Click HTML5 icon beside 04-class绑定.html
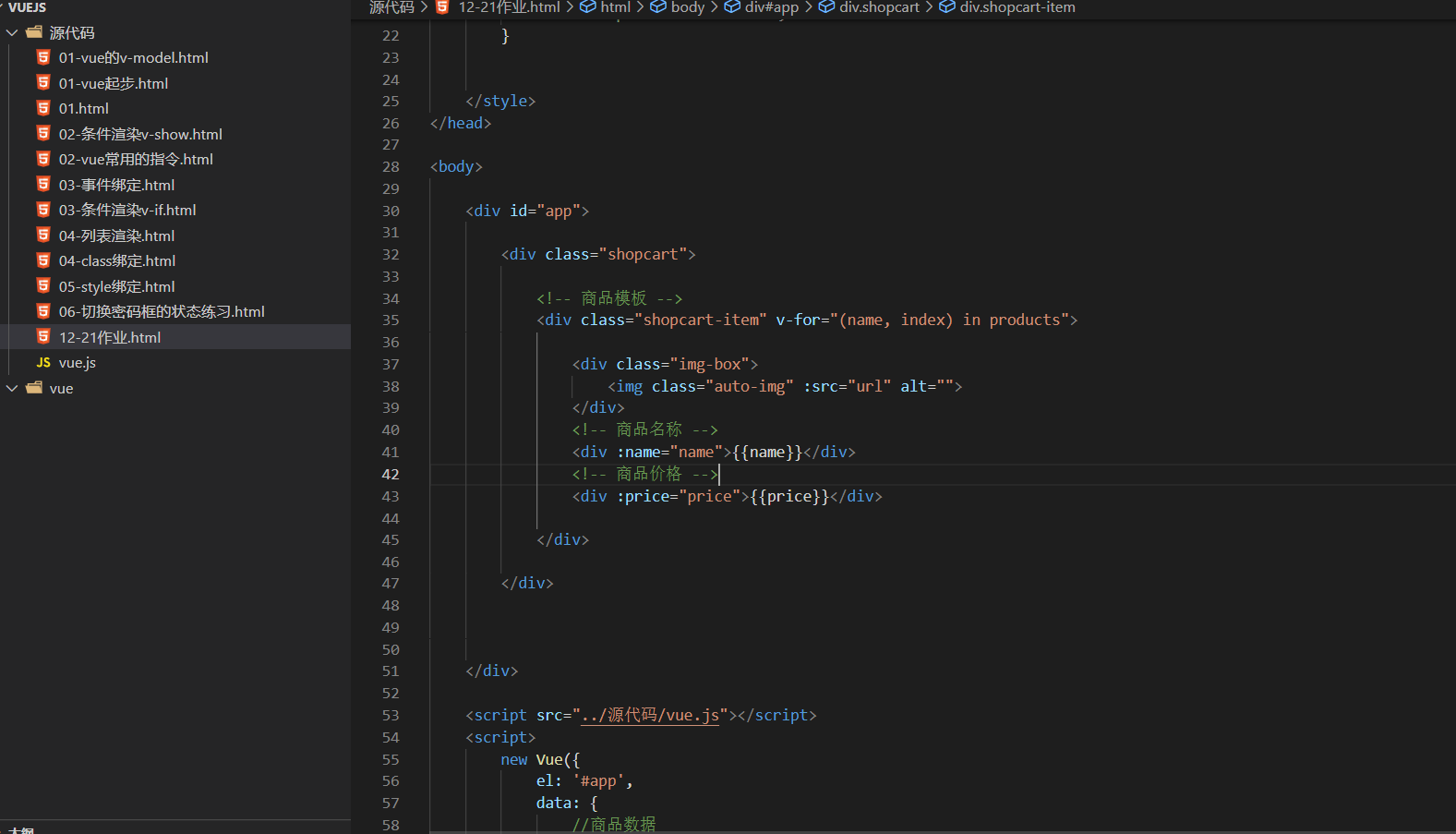1456x834 pixels. pos(43,260)
